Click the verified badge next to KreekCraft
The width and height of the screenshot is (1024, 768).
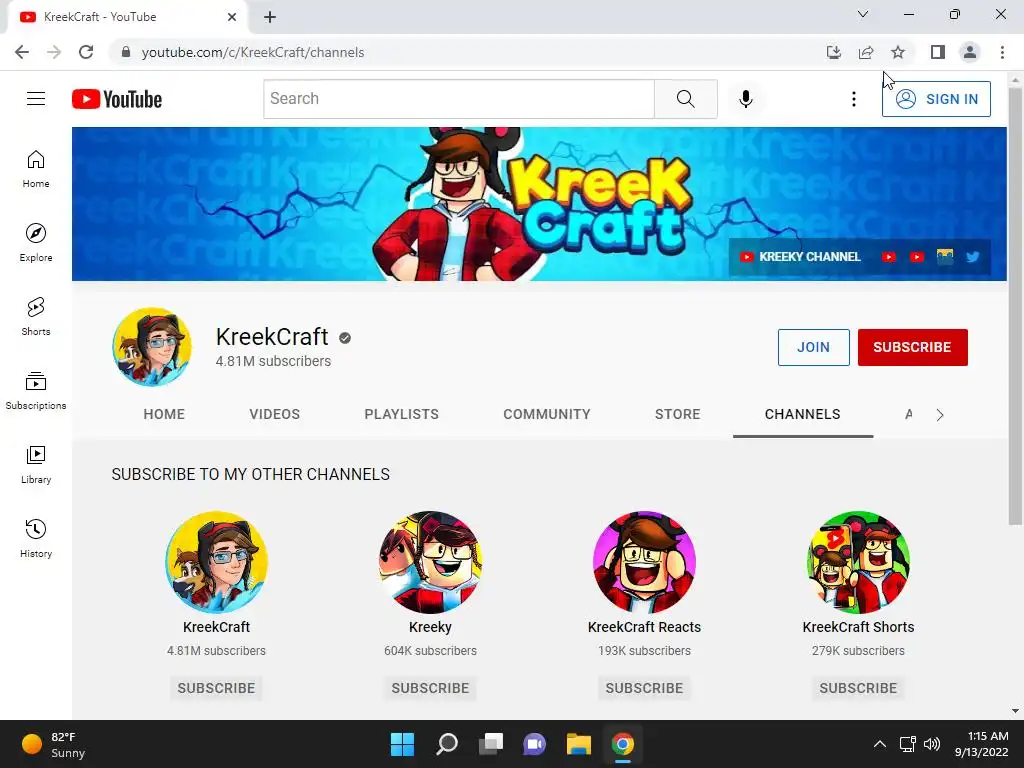345,338
